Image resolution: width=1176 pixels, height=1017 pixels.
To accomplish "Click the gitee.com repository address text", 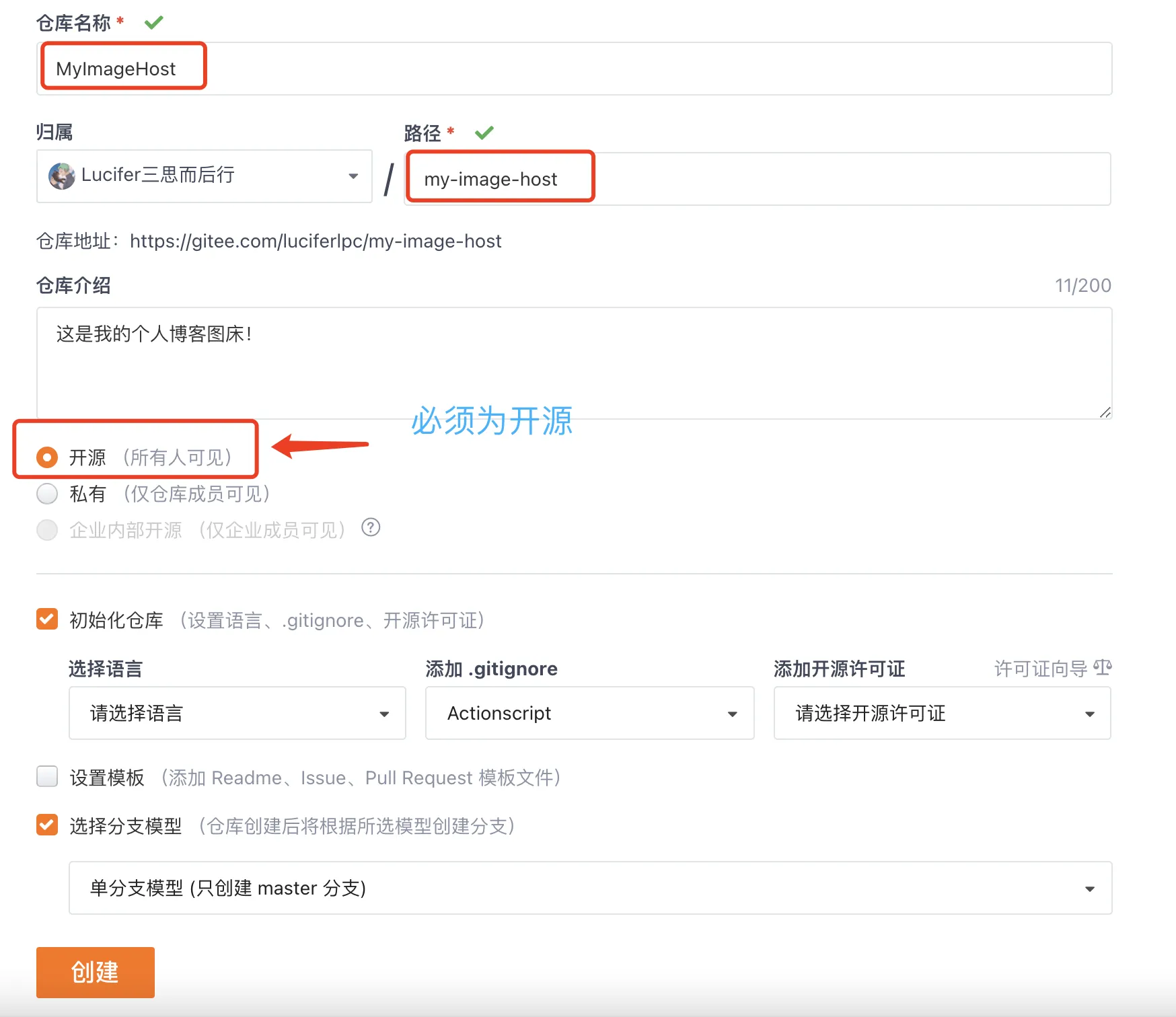I will (316, 241).
